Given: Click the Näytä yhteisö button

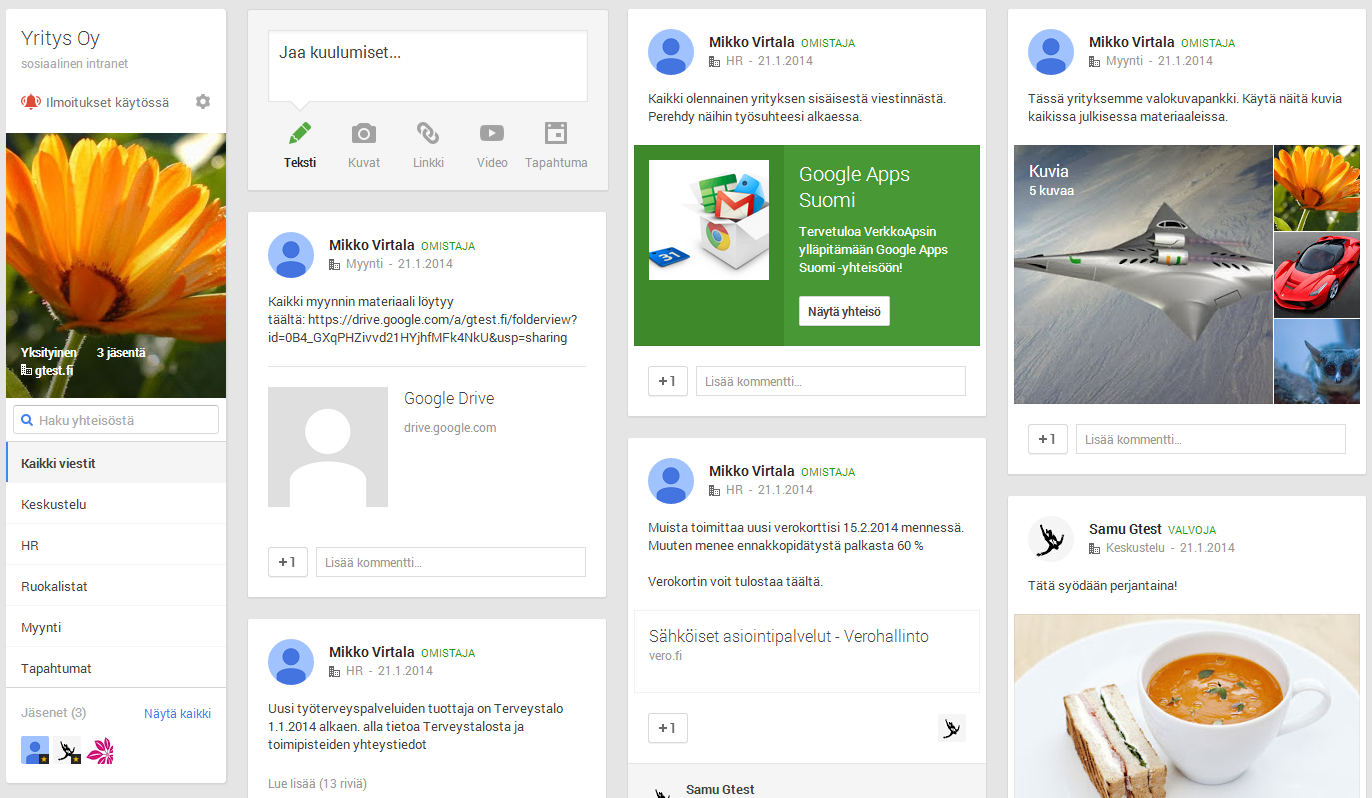Looking at the screenshot, I should 844,311.
